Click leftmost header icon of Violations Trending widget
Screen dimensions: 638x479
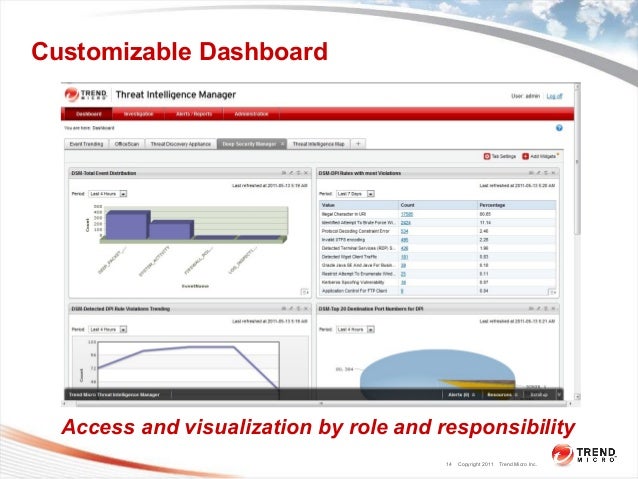click(284, 309)
